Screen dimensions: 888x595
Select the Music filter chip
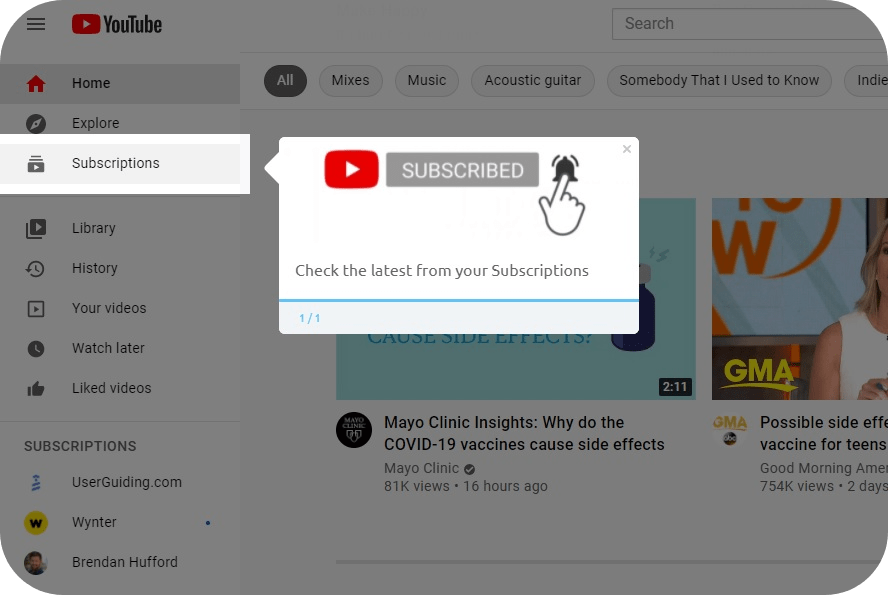[x=426, y=80]
